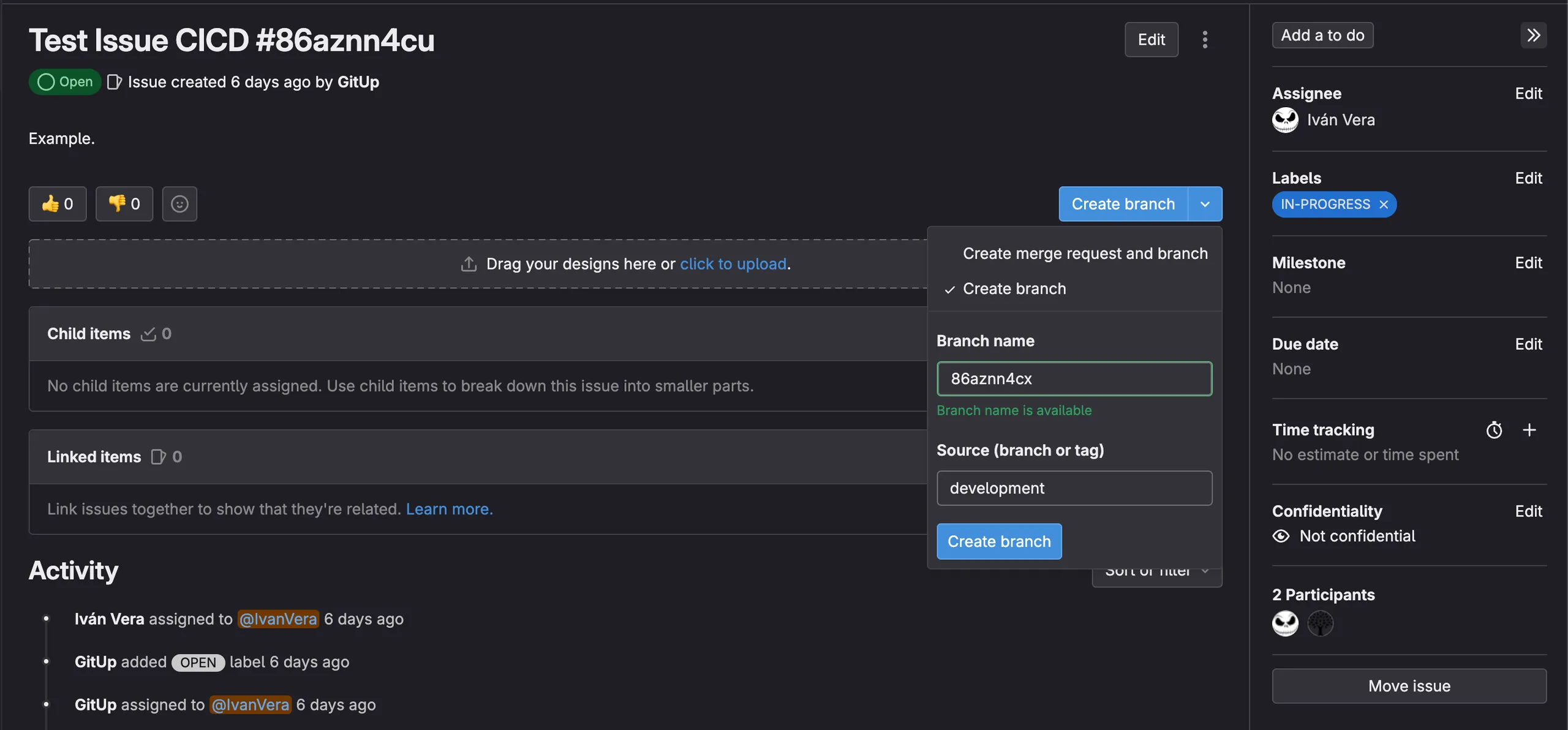Click the Linked items heading

point(94,457)
